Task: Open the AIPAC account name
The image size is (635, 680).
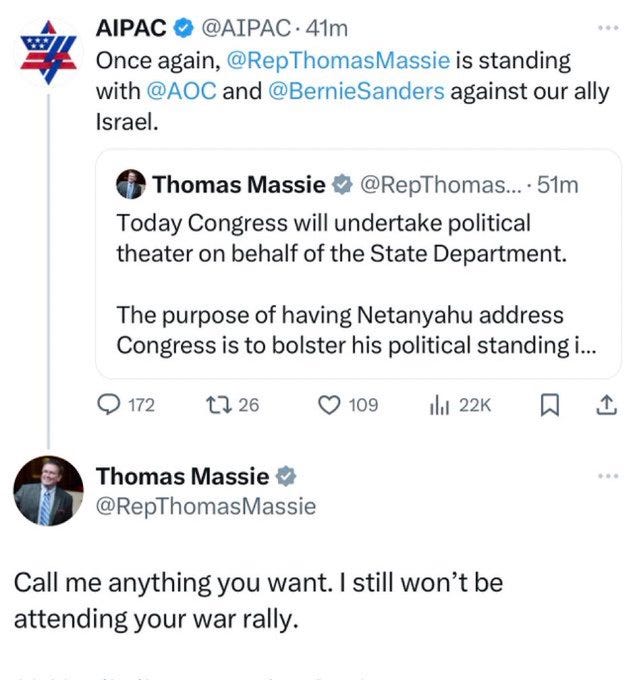Action: click(x=131, y=28)
